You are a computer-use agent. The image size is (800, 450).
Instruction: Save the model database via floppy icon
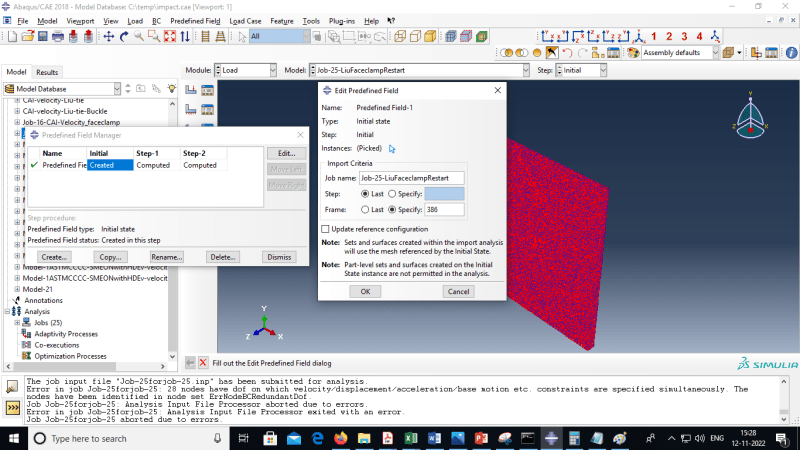click(x=43, y=36)
